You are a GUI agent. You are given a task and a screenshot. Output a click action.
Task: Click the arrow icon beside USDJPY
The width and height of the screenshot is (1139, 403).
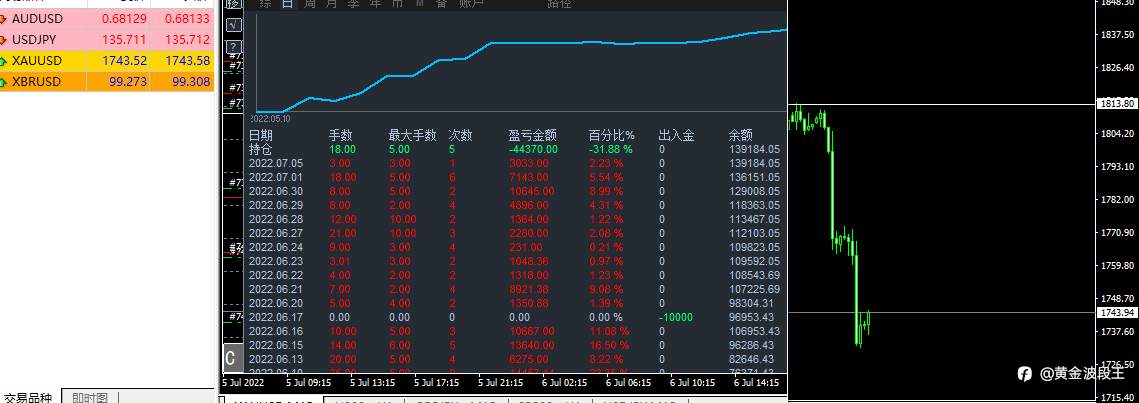(x=4, y=40)
